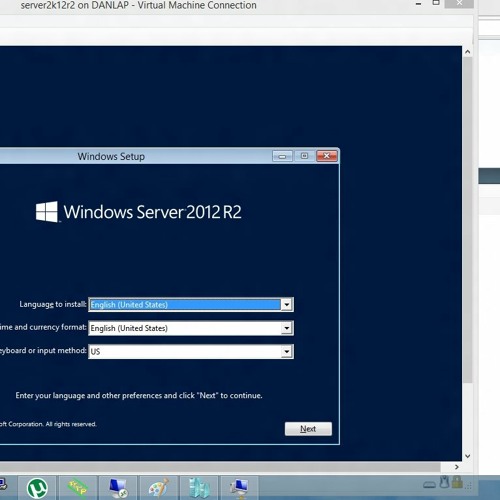Close the Windows Setup dialog
The image size is (500, 500).
(x=326, y=156)
